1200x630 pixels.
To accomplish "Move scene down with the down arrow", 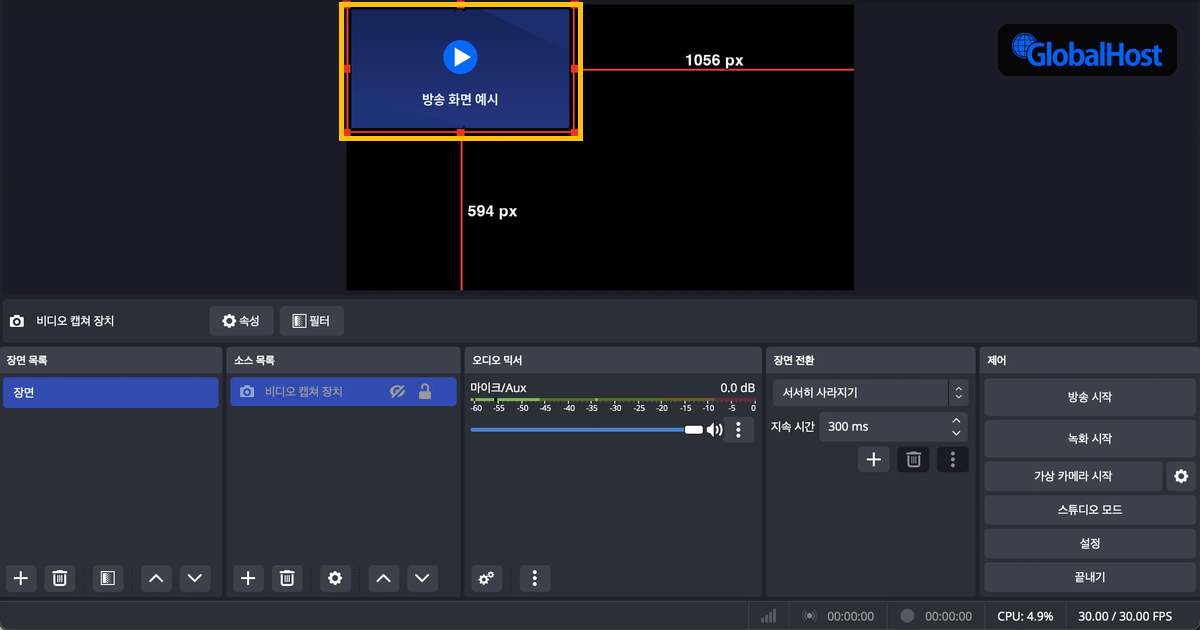I will 194,578.
